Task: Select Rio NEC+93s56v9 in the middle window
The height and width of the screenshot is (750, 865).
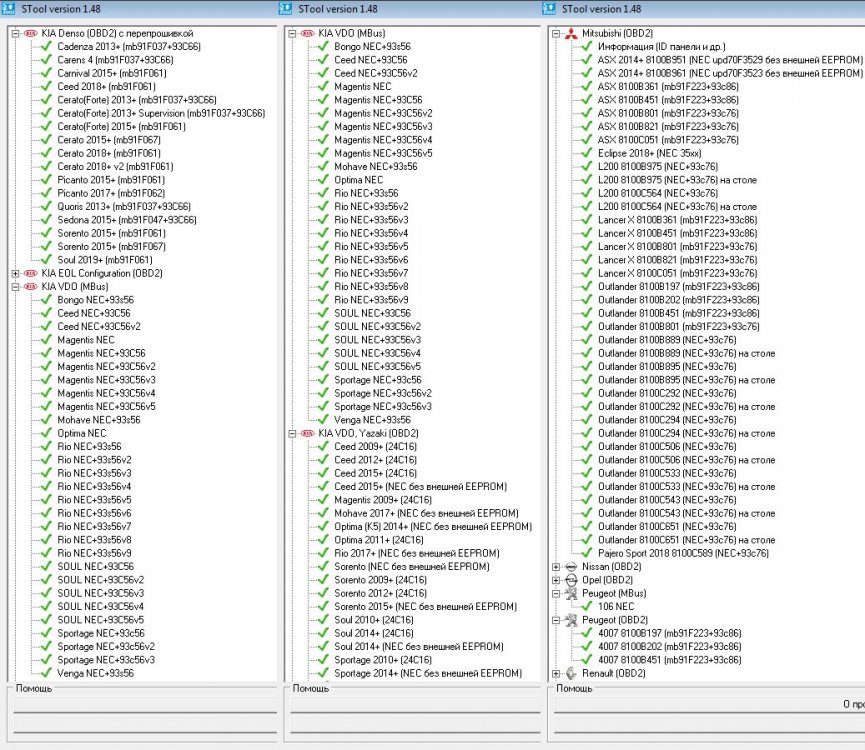Action: coord(371,300)
